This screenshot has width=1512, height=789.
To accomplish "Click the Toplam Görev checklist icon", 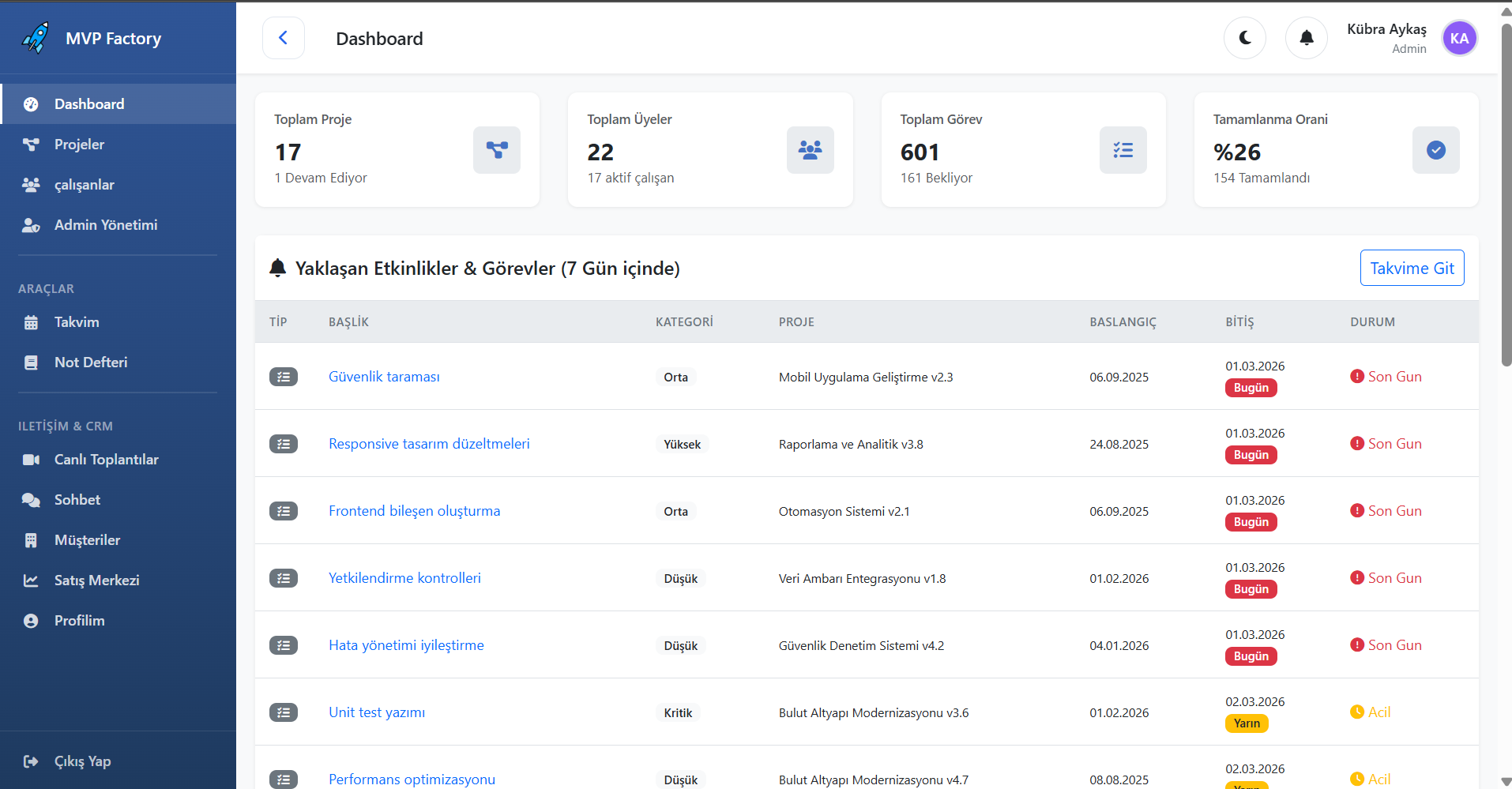I will (1123, 150).
